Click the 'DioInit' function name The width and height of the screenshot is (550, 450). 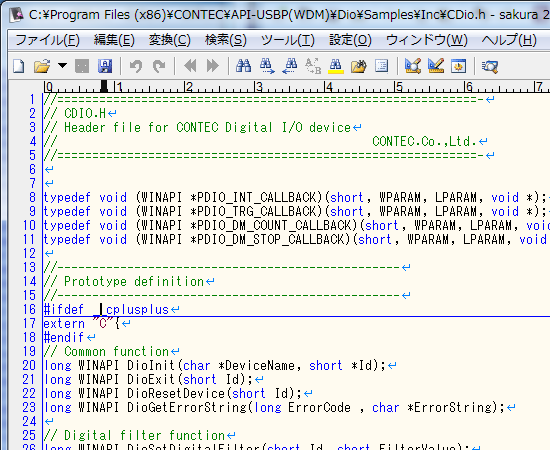coord(151,366)
